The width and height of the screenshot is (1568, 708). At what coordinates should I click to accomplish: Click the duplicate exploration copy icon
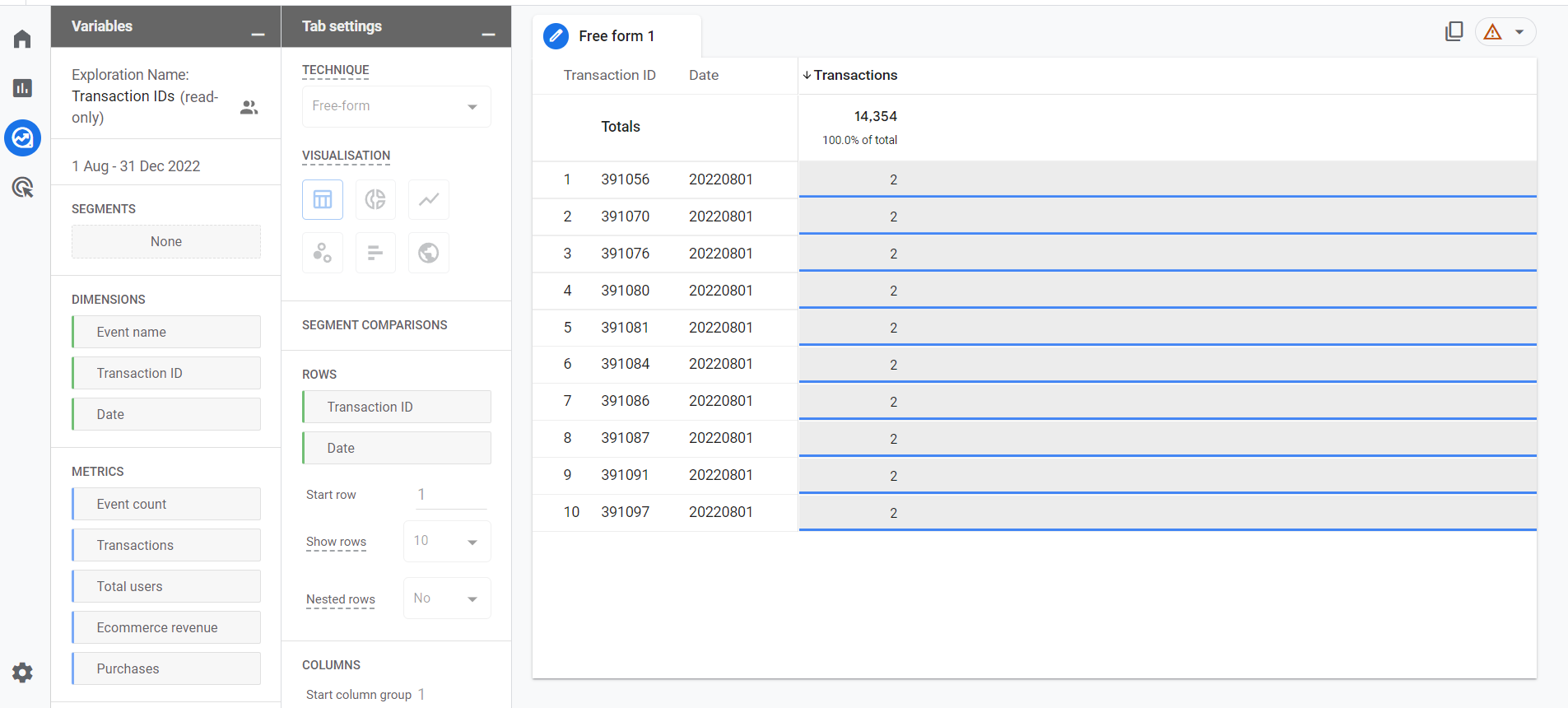click(x=1454, y=32)
